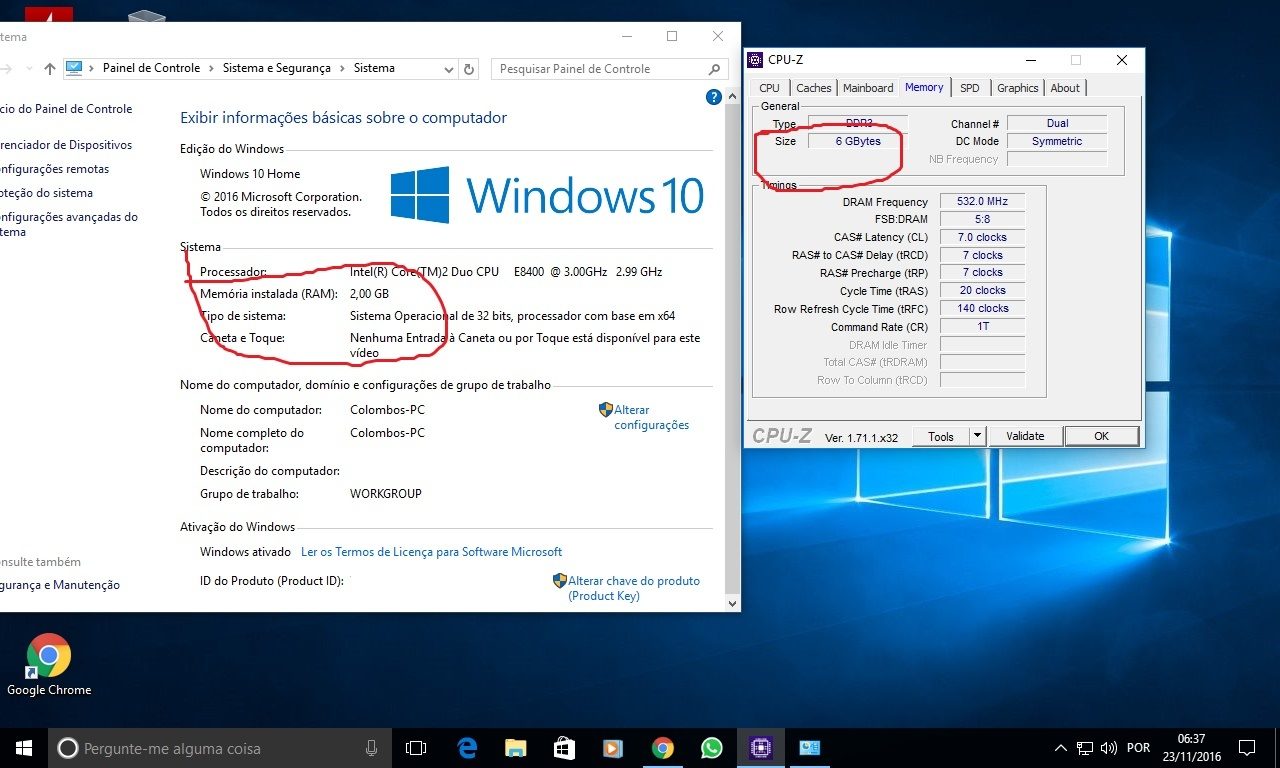Open File Explorer from the taskbar
The image size is (1280, 768).
click(x=515, y=748)
